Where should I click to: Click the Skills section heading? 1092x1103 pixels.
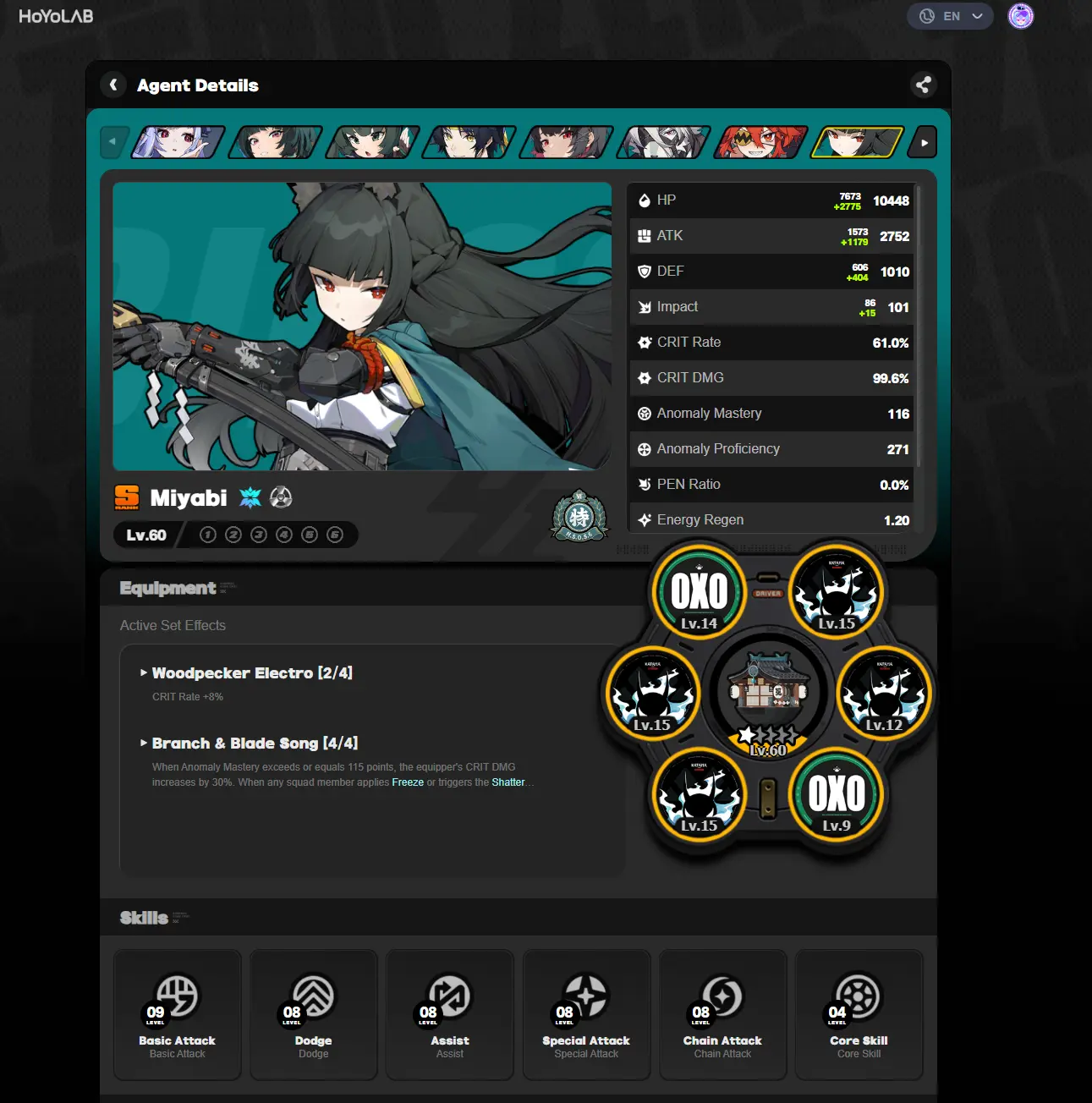144,918
